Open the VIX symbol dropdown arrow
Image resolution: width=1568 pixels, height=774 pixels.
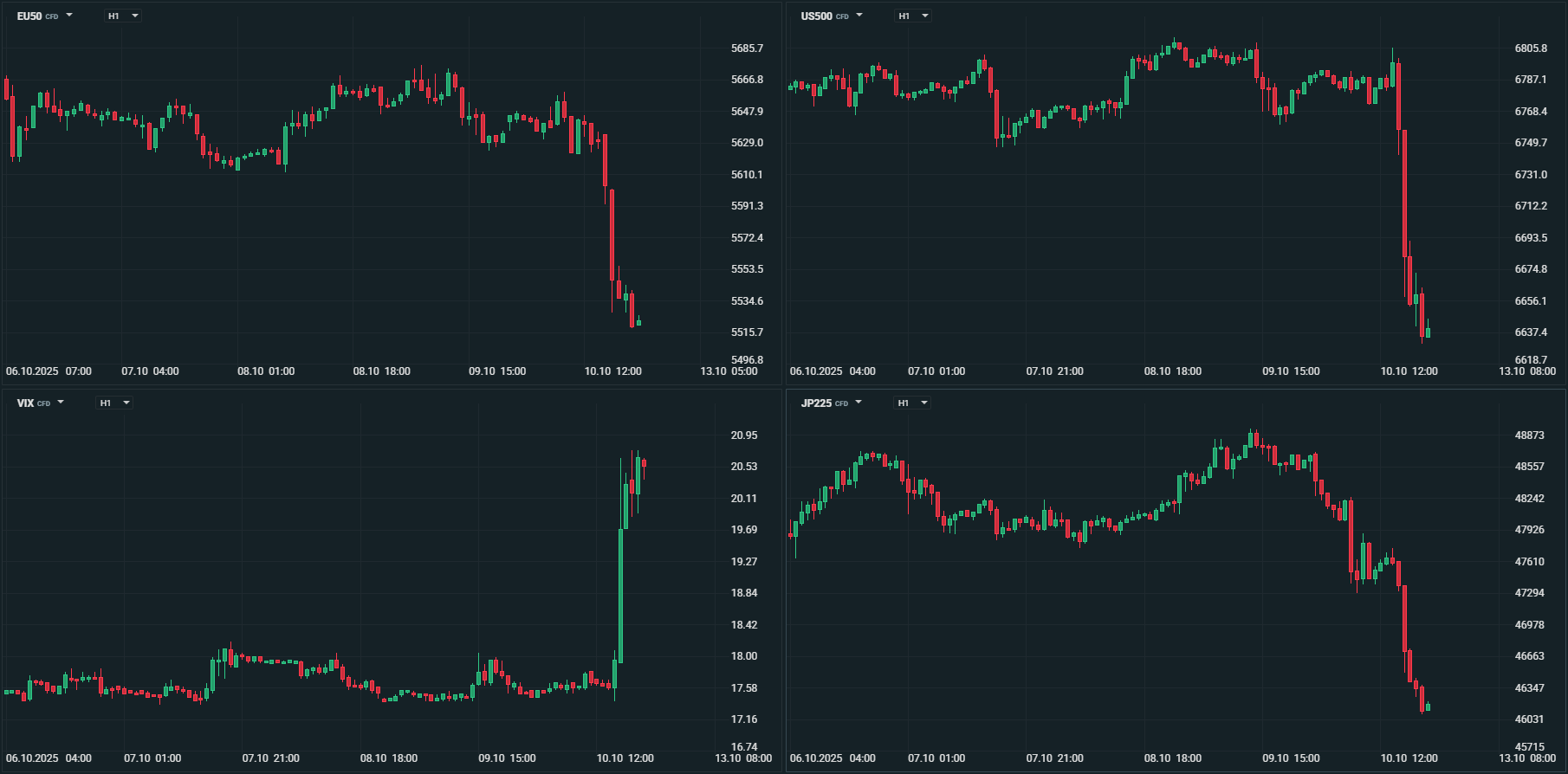(x=61, y=403)
